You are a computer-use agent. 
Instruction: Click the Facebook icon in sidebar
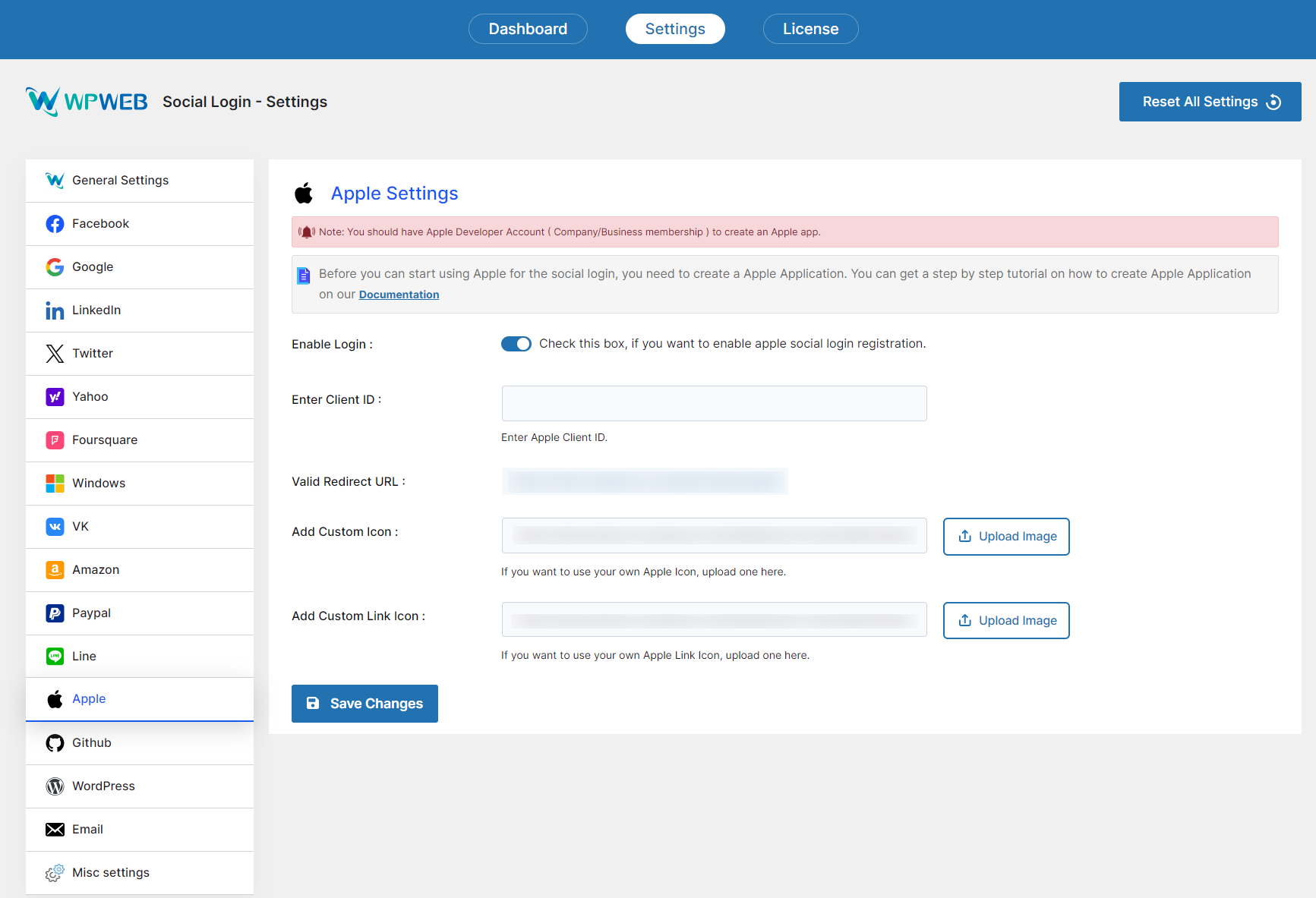[55, 224]
